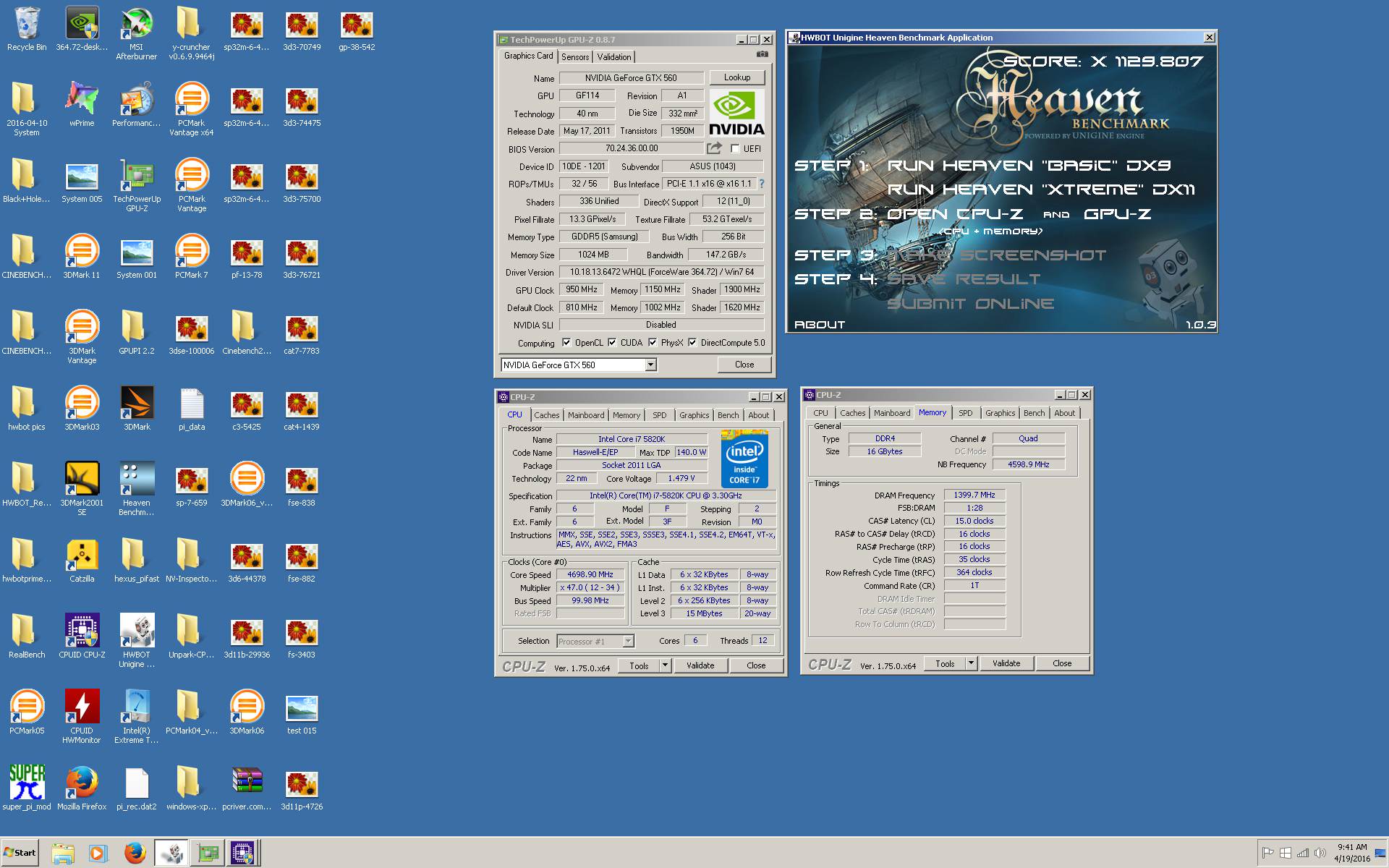This screenshot has height=868, width=1389.
Task: Switch to Validation tab in GPU-Z
Action: (x=614, y=57)
